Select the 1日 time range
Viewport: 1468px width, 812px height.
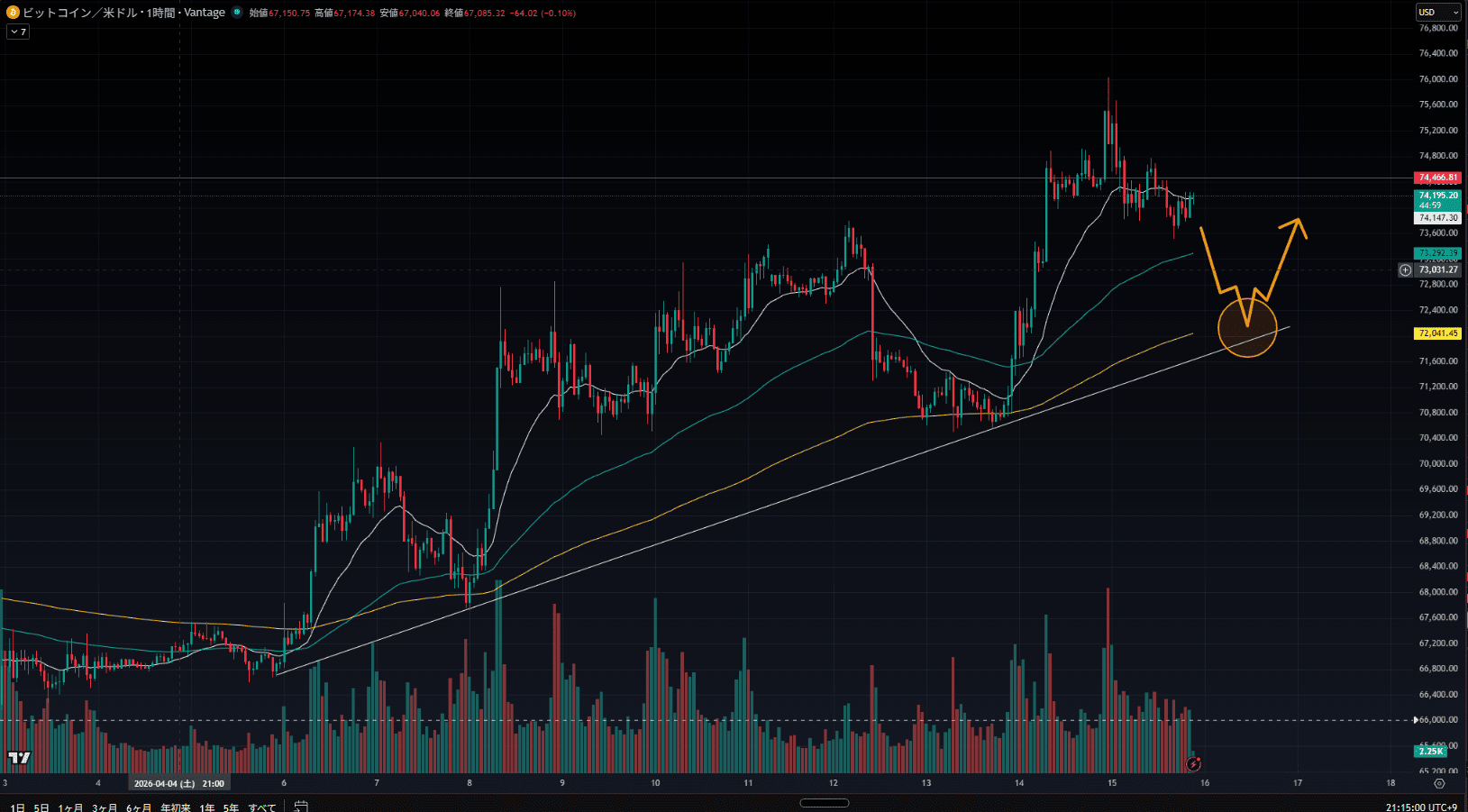click(17, 807)
